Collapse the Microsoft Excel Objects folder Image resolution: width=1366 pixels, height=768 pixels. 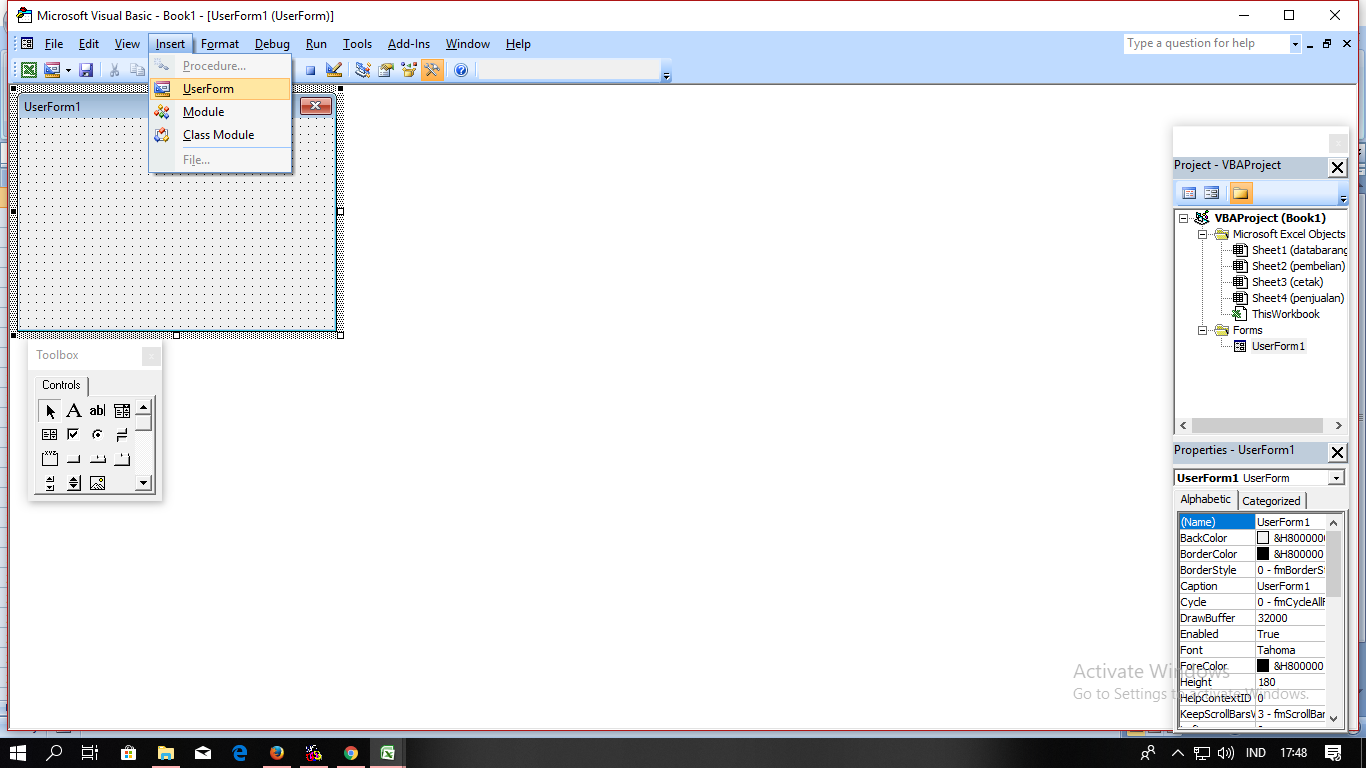[x=1203, y=234]
